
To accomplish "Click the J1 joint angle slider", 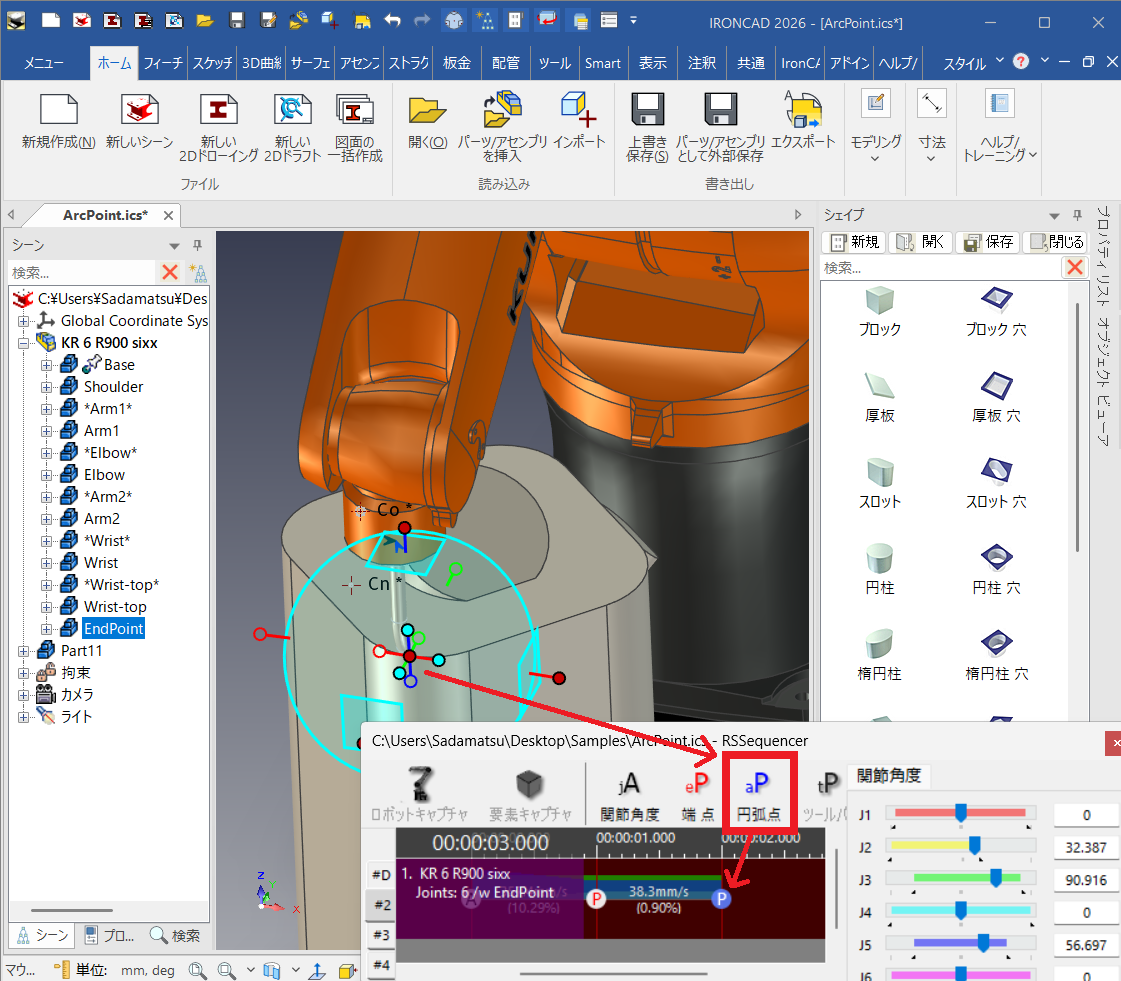I will coord(960,813).
